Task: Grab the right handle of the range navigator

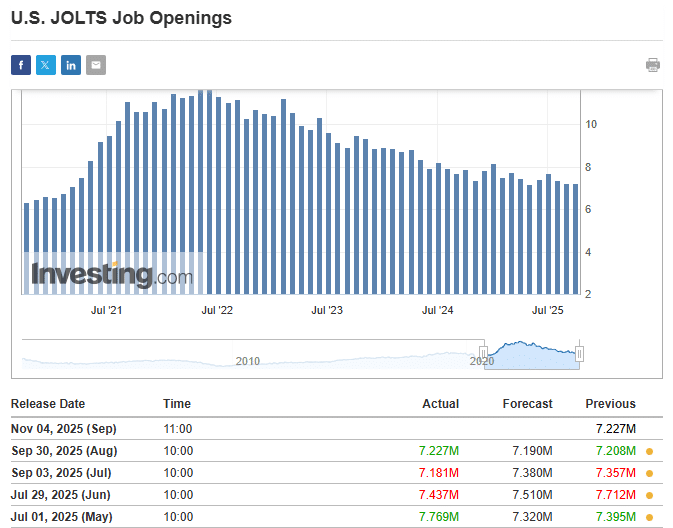Action: [579, 354]
